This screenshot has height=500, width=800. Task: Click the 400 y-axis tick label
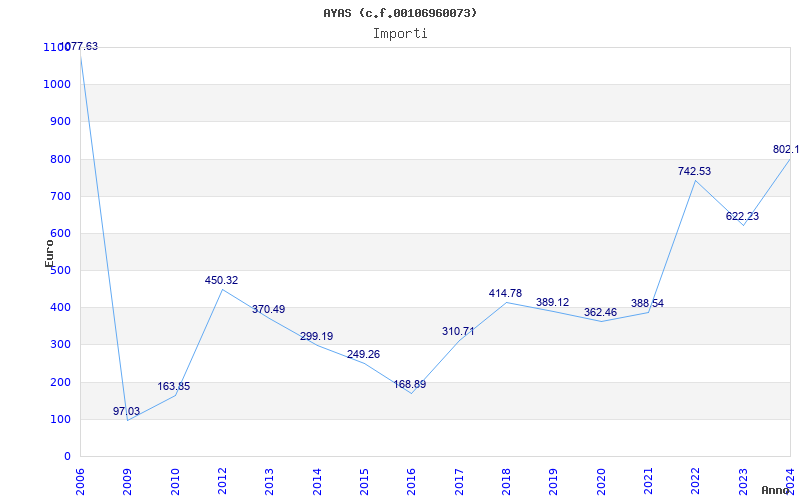[60, 308]
